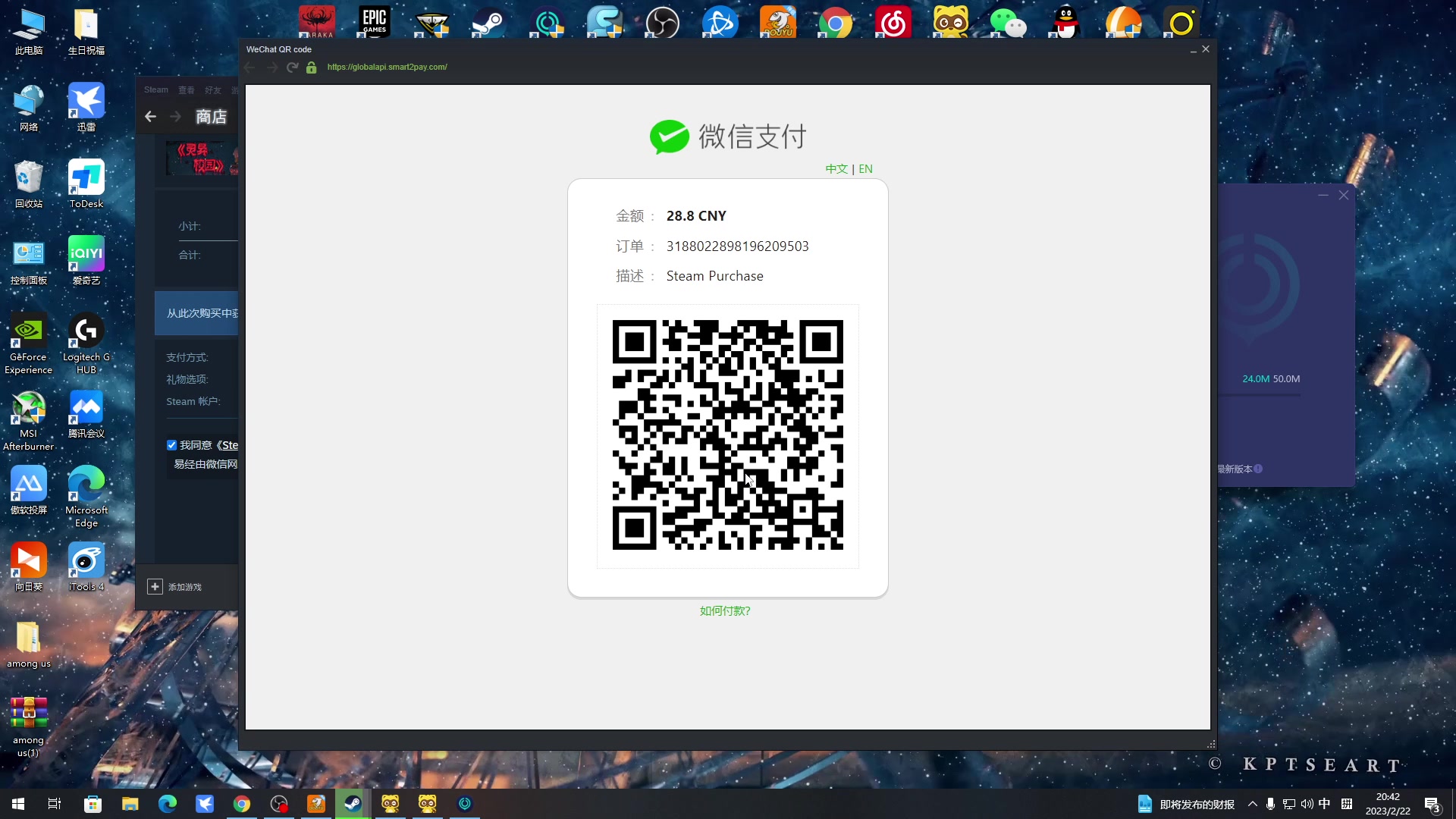Open NetEase Cloud Music desktop icon

[x=893, y=21]
